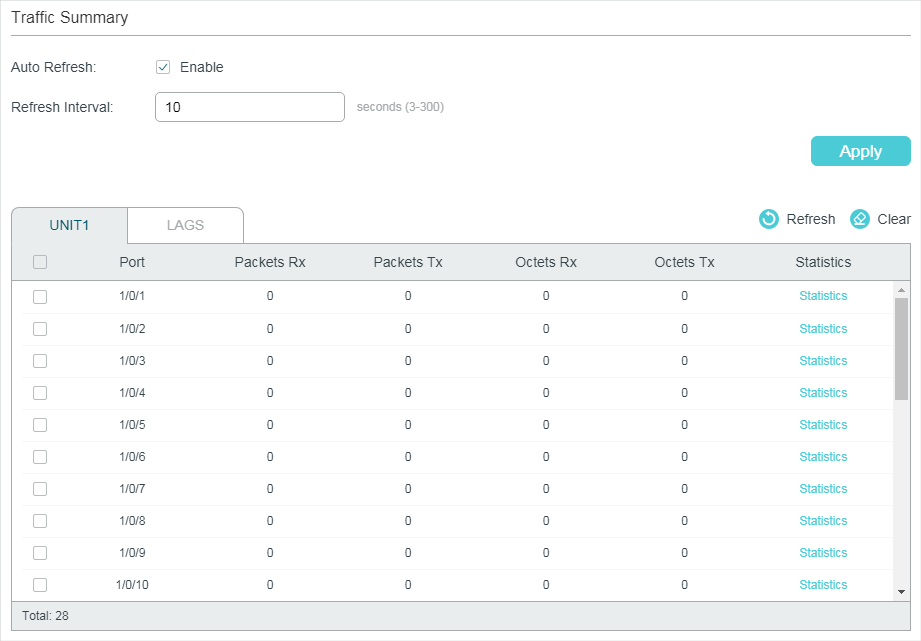
Task: Click the Statistics column header
Action: (x=823, y=262)
